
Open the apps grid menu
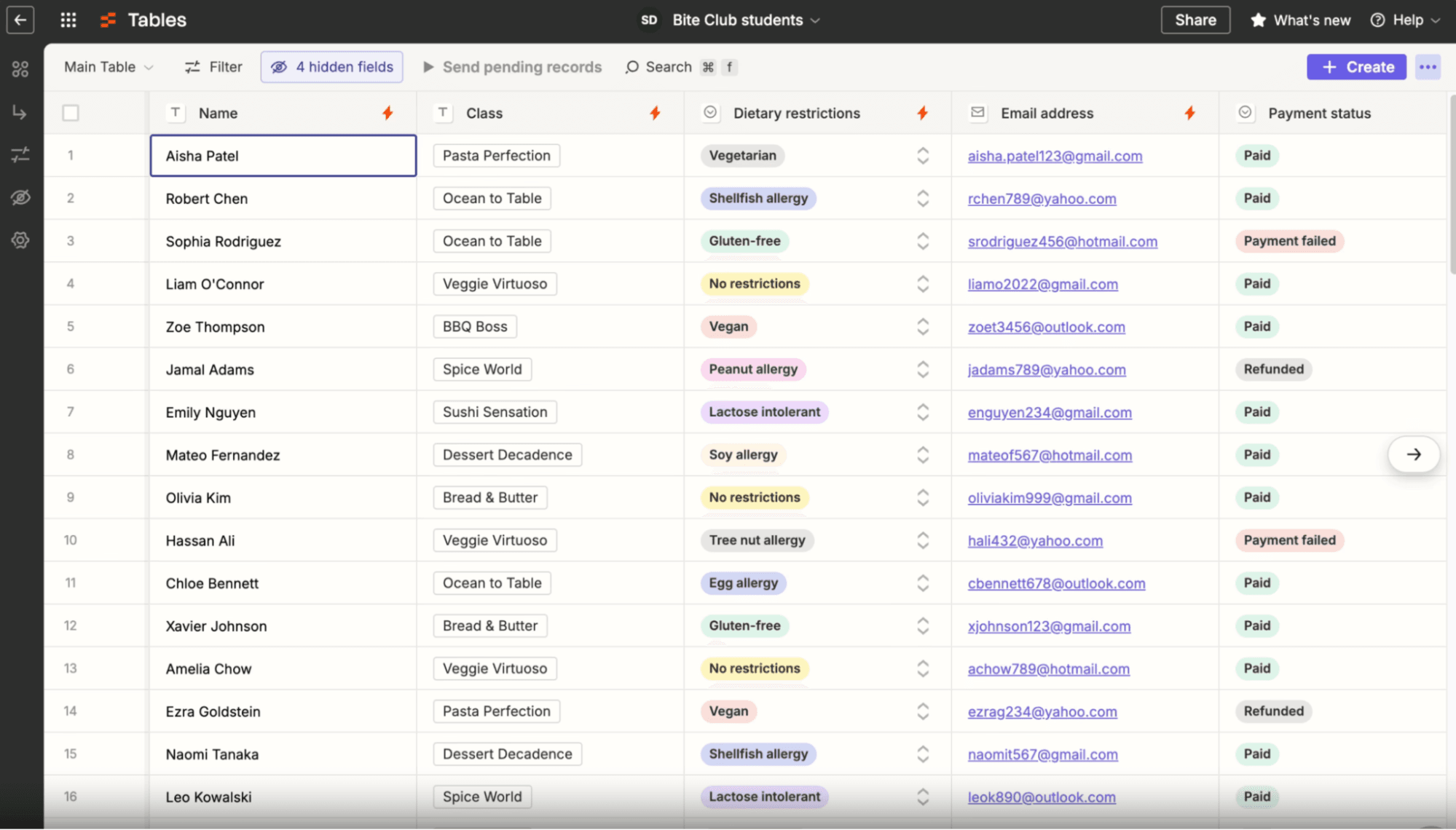(x=68, y=20)
